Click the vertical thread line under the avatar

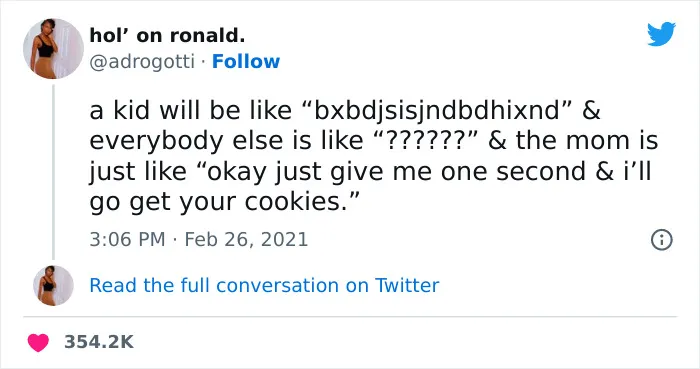coord(53,171)
